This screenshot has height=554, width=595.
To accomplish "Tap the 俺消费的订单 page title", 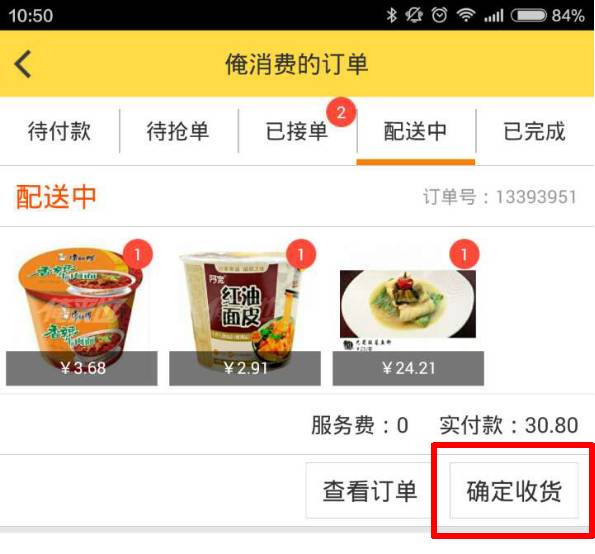I will 297,64.
